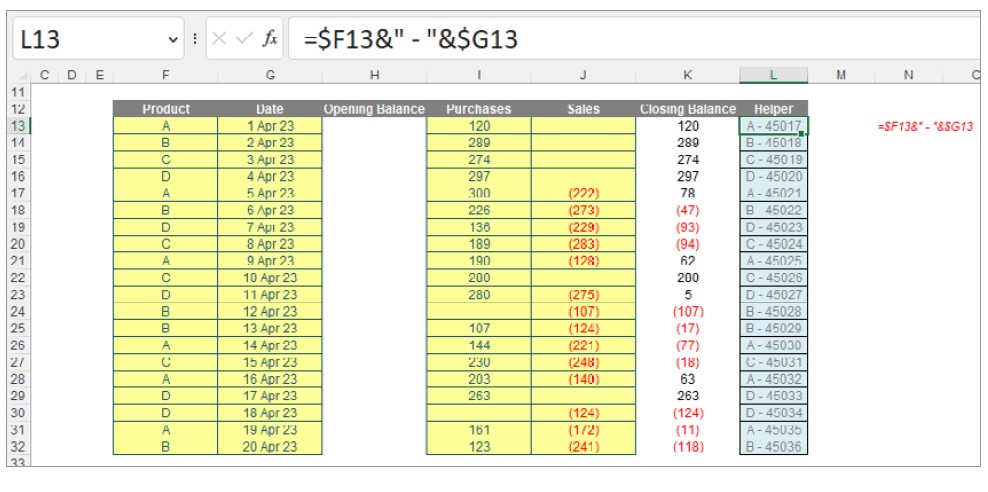988x492 pixels.
Task: Select column D header
Action: coord(71,75)
